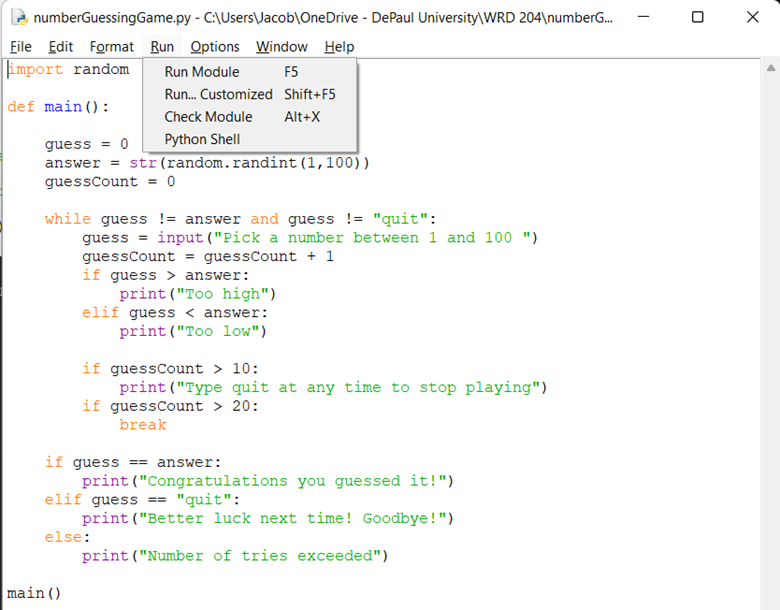Click the 'else:' line

(x=67, y=537)
